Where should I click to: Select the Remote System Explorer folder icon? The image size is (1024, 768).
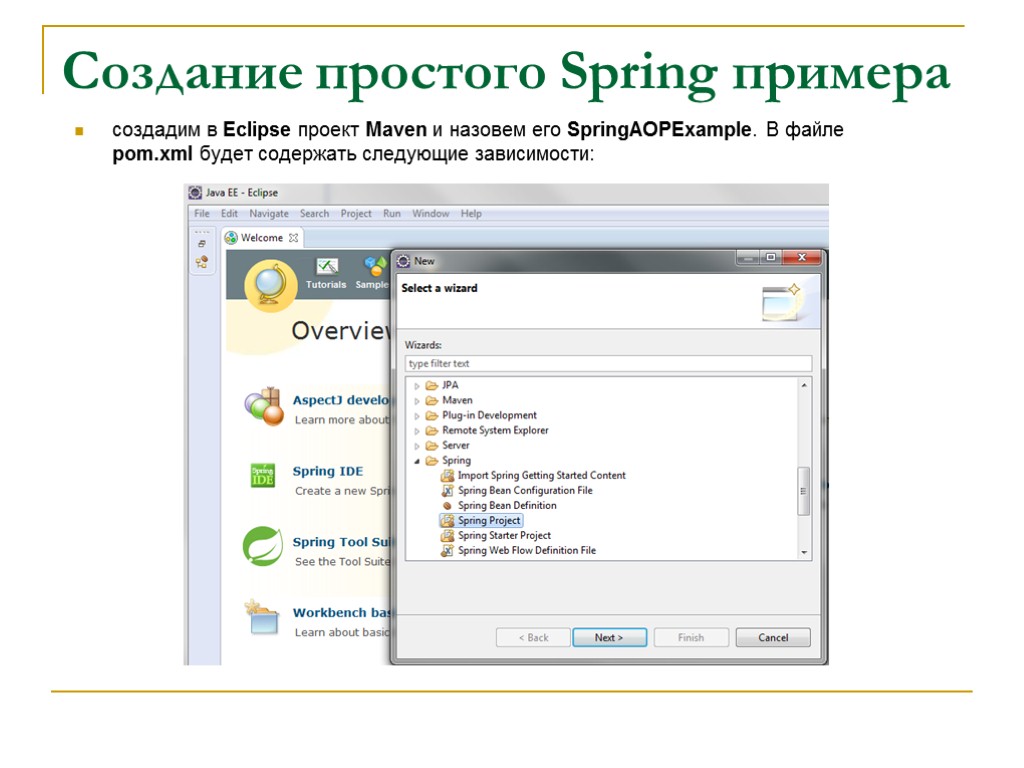click(432, 430)
